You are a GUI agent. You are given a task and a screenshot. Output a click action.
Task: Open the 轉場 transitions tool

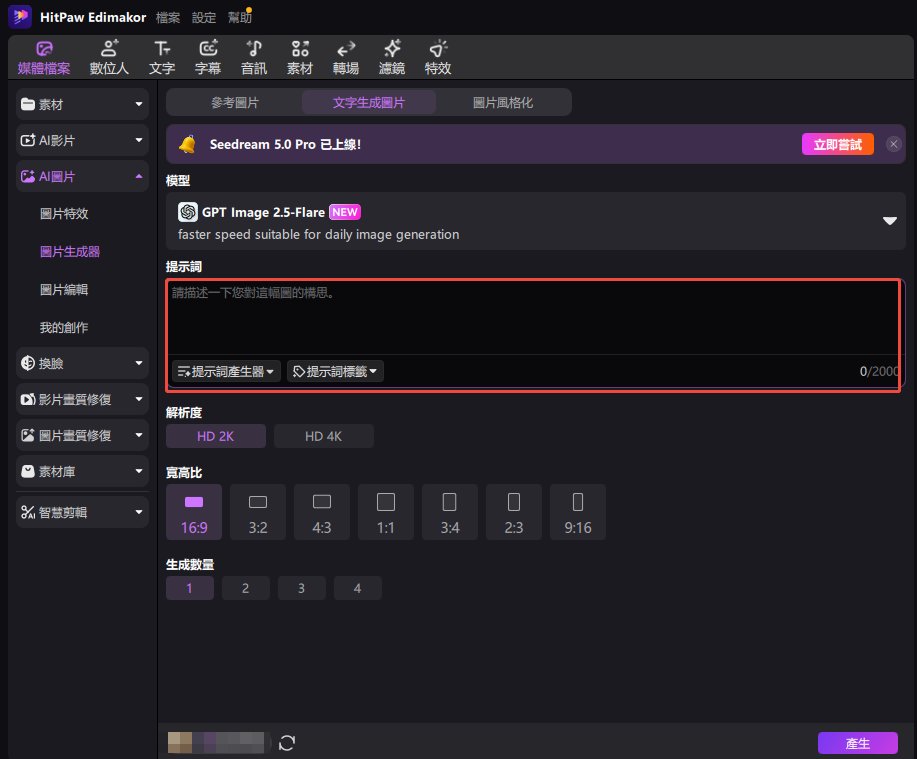tap(346, 58)
